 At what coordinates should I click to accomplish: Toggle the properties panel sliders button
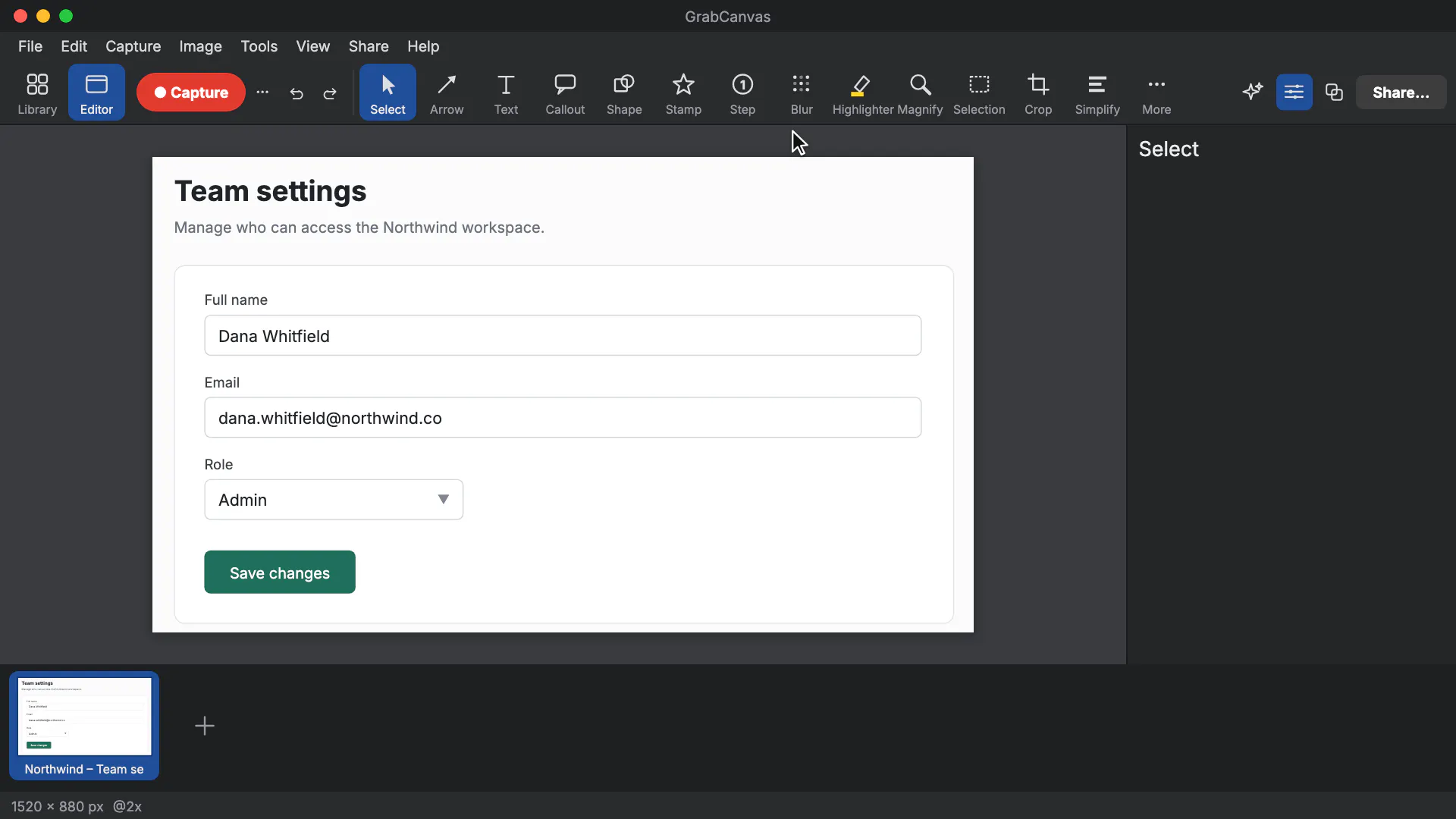tap(1294, 92)
